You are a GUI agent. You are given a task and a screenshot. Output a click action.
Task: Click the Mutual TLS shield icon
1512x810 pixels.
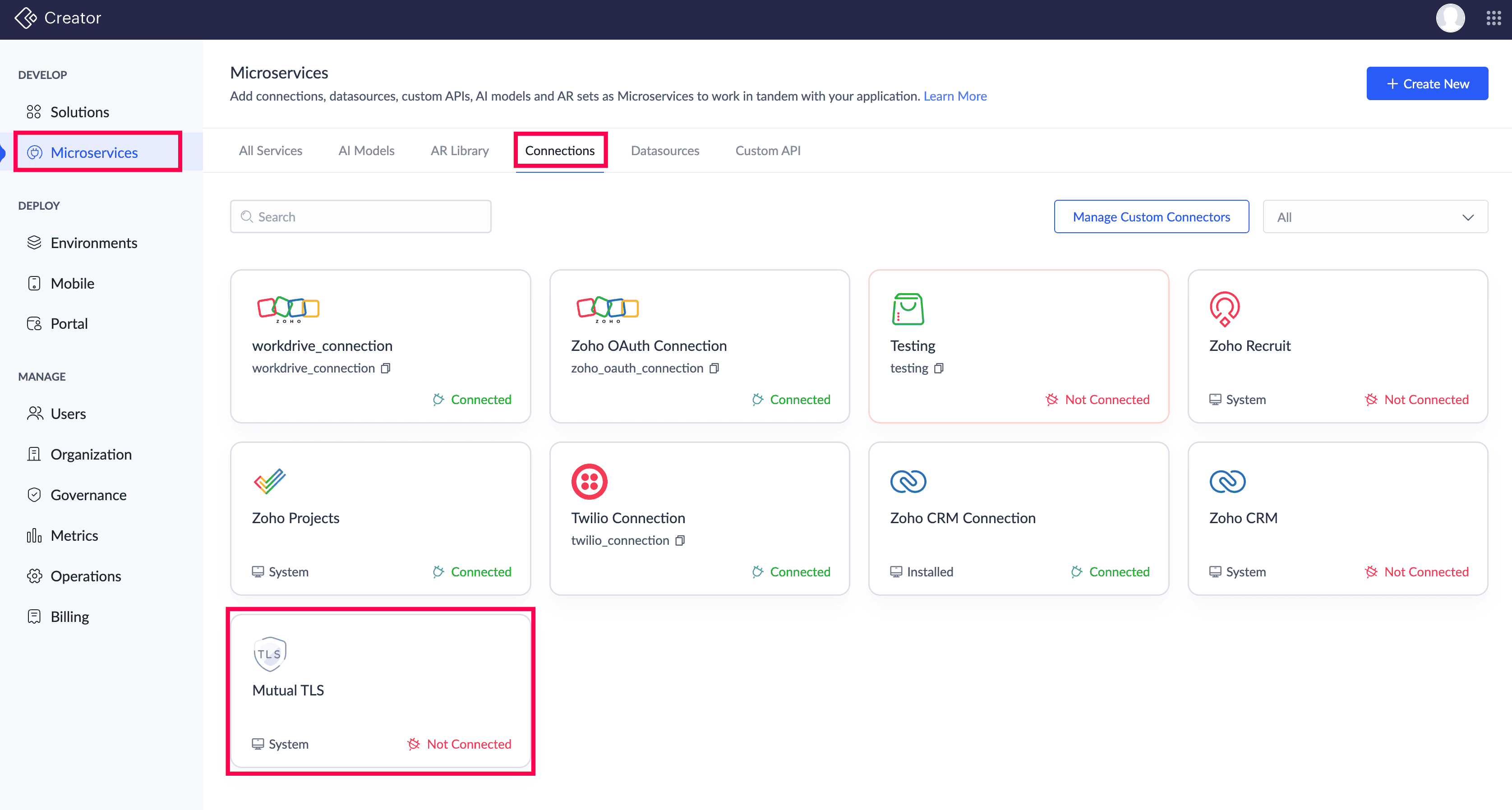[269, 654]
